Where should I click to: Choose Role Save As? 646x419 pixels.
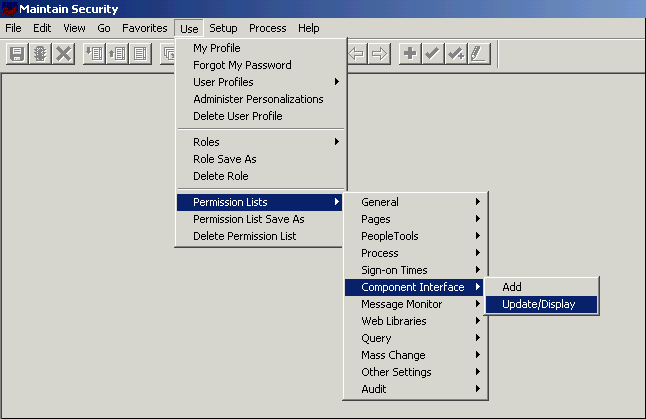pos(260,159)
